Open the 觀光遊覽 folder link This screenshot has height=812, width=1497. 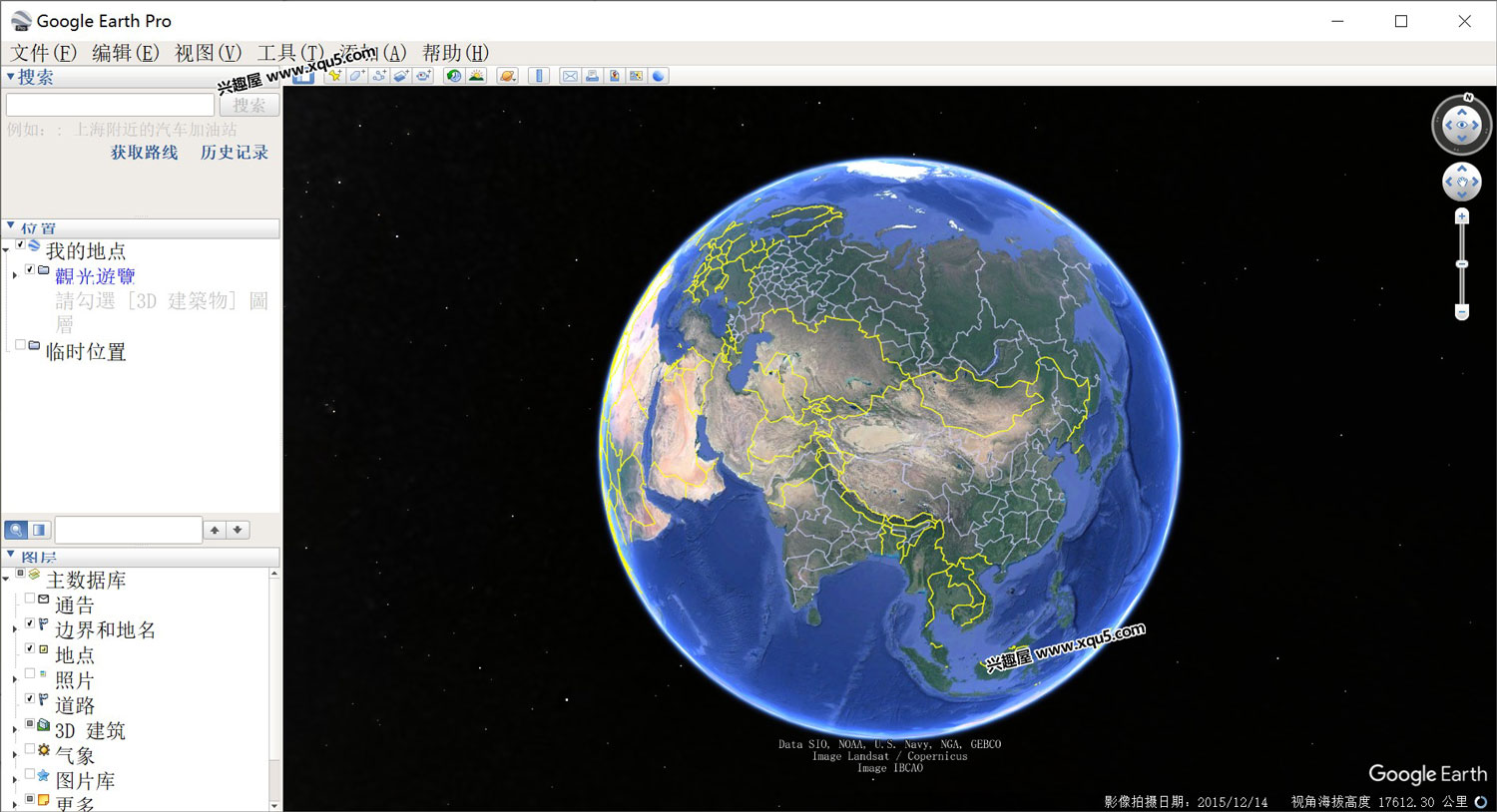pyautogui.click(x=95, y=276)
